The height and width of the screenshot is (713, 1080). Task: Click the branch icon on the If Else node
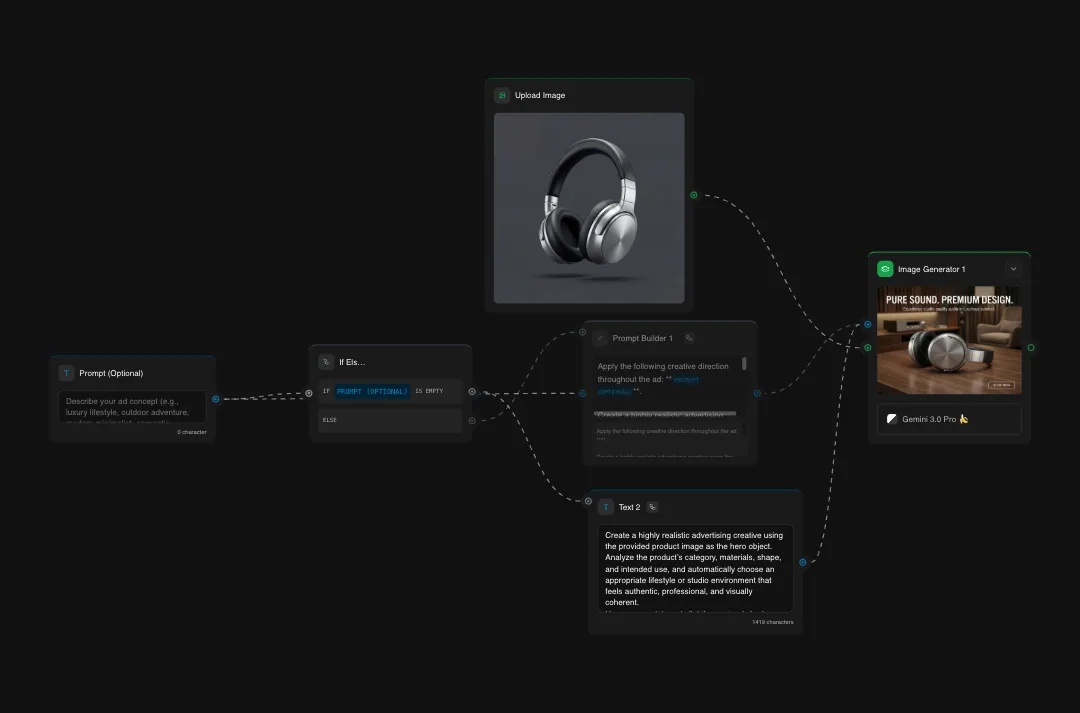pos(326,361)
